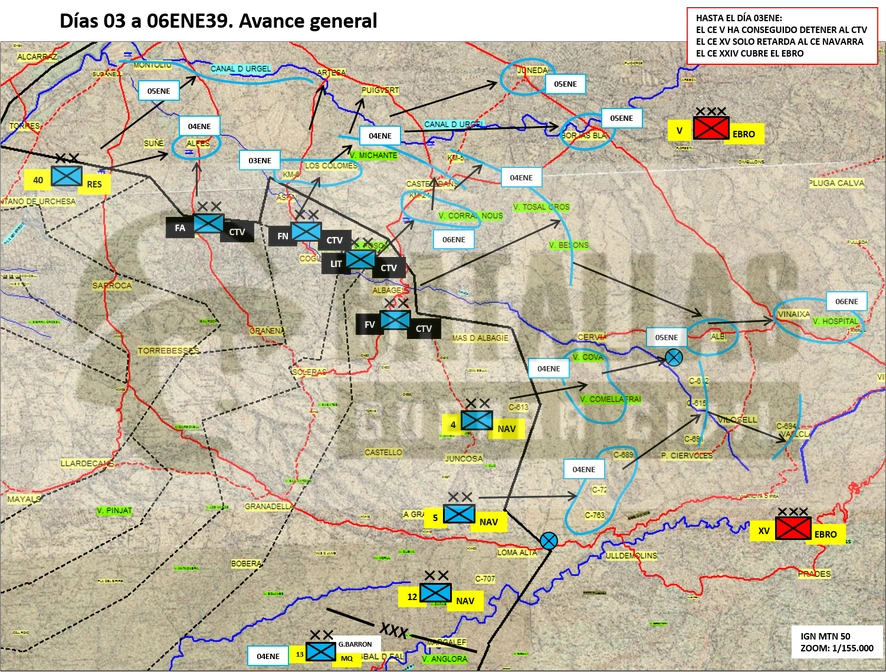
Task: Click the V. COMELLAFRAI label
Action: pyautogui.click(x=610, y=399)
